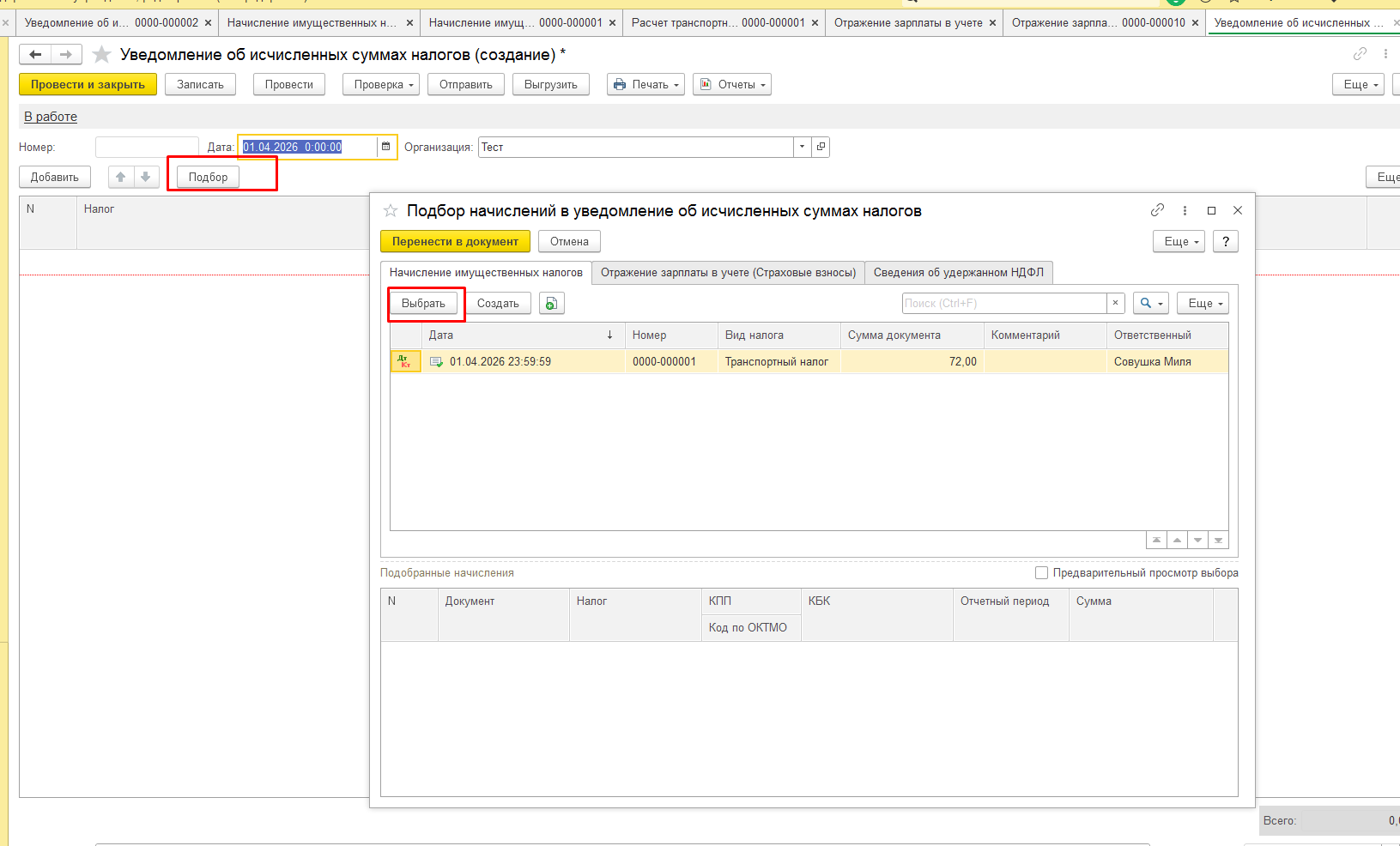Open the Отчеты dropdown menu
Screen dimensions: 1400x846
click(x=732, y=84)
